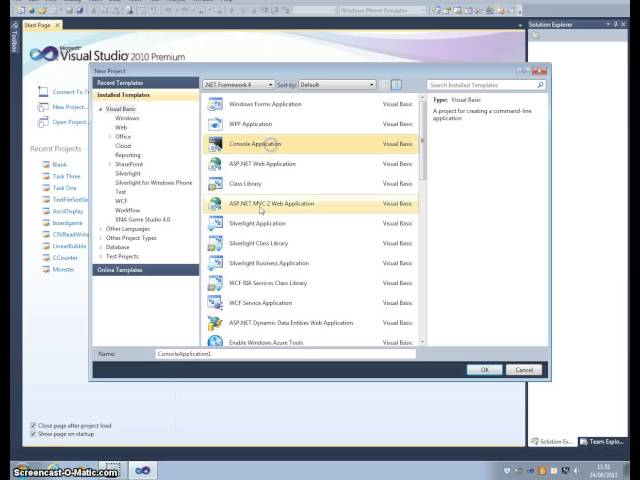Select the Silverlight Application template icon
Image resolution: width=640 pixels, height=480 pixels.
tap(215, 224)
